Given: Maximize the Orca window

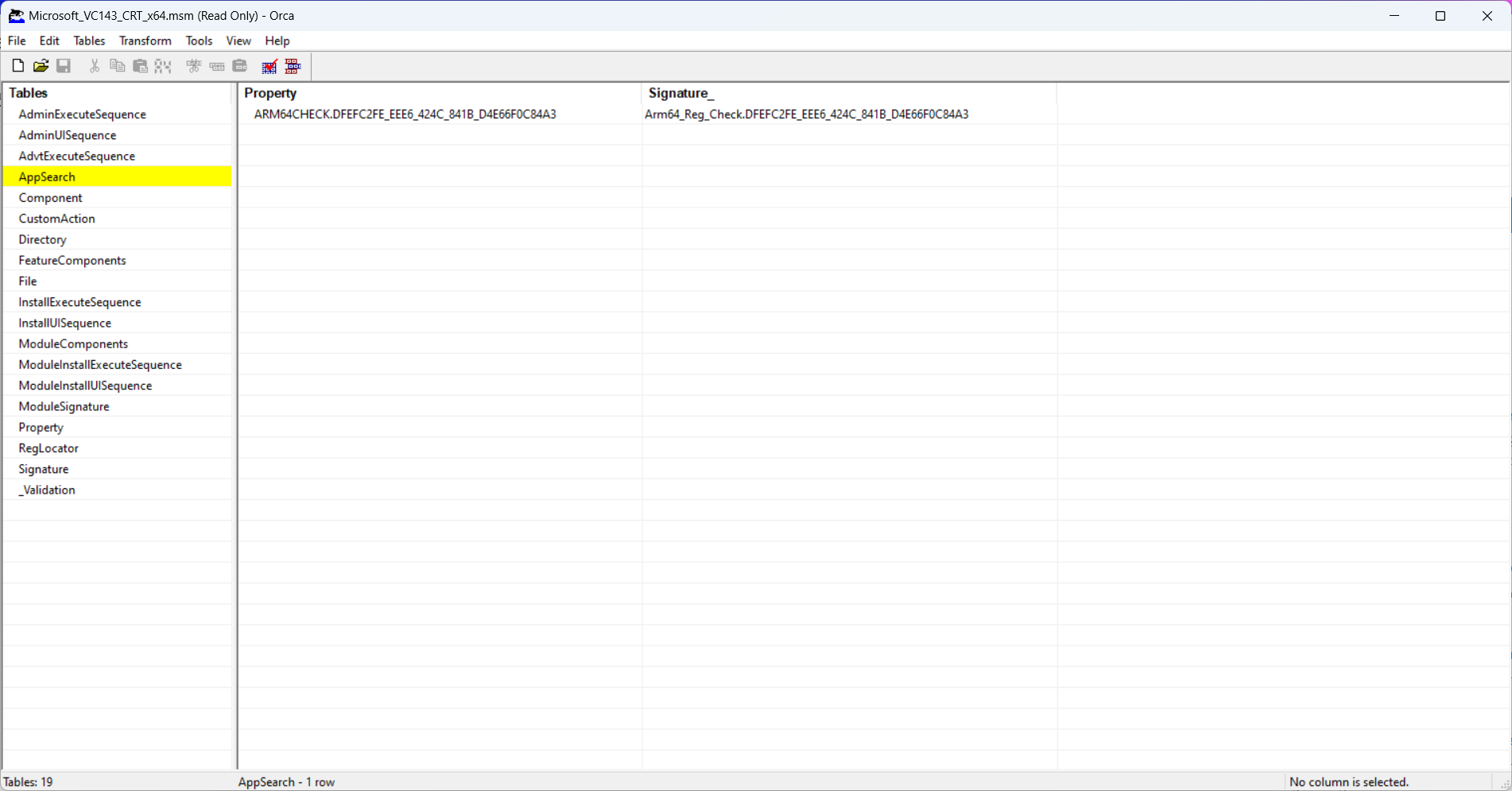Looking at the screenshot, I should [x=1440, y=16].
